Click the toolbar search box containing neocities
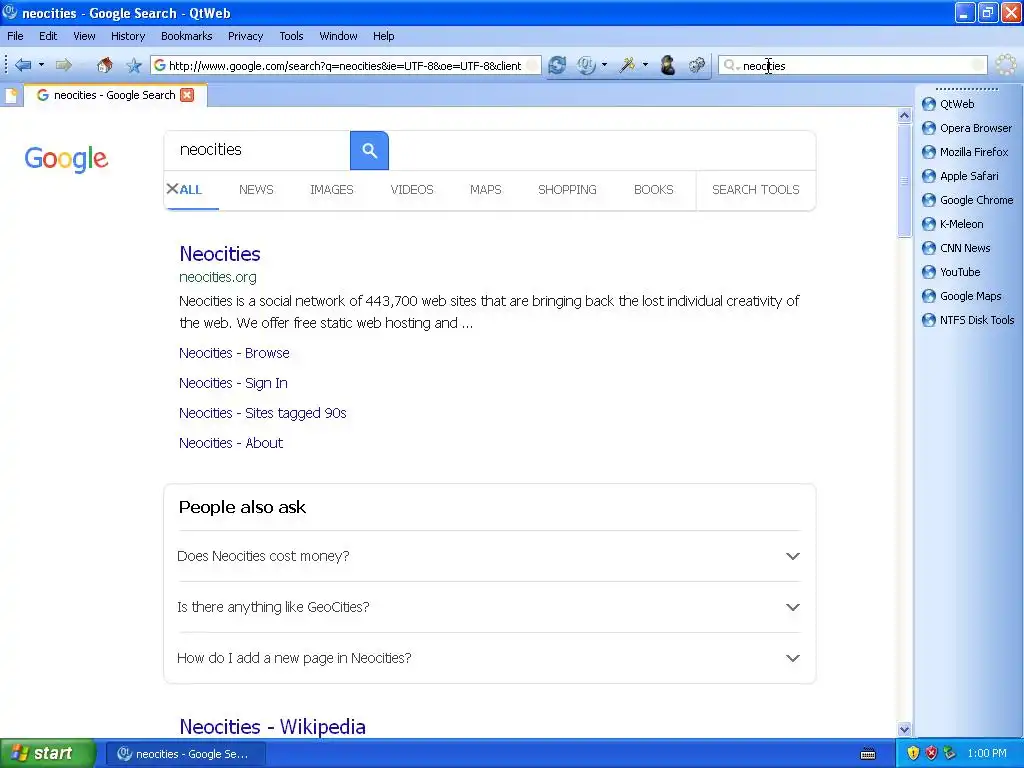This screenshot has height=768, width=1024. pos(852,65)
